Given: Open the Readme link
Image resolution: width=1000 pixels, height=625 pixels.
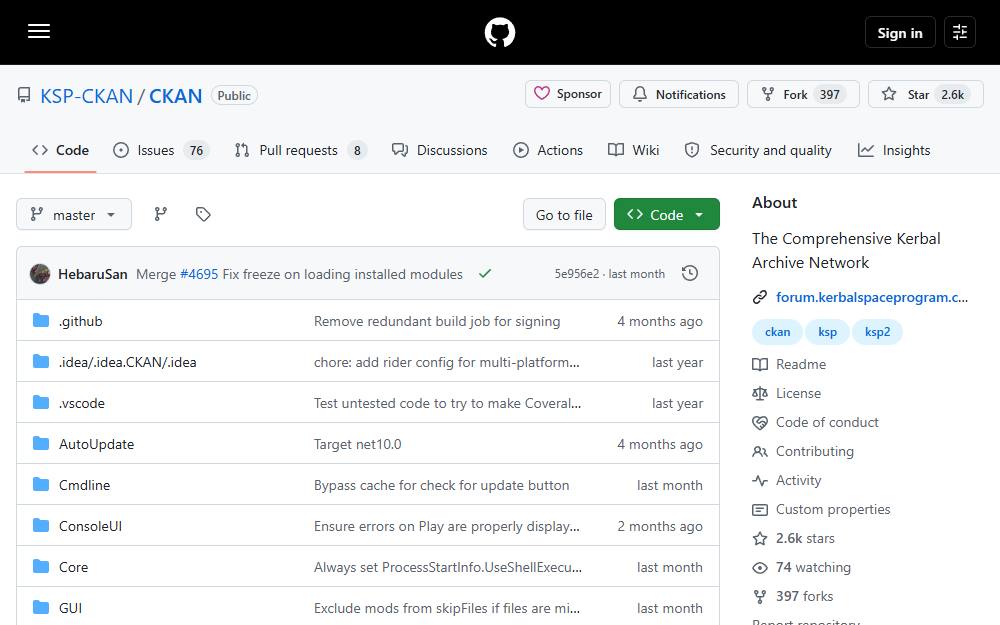Looking at the screenshot, I should (790, 364).
